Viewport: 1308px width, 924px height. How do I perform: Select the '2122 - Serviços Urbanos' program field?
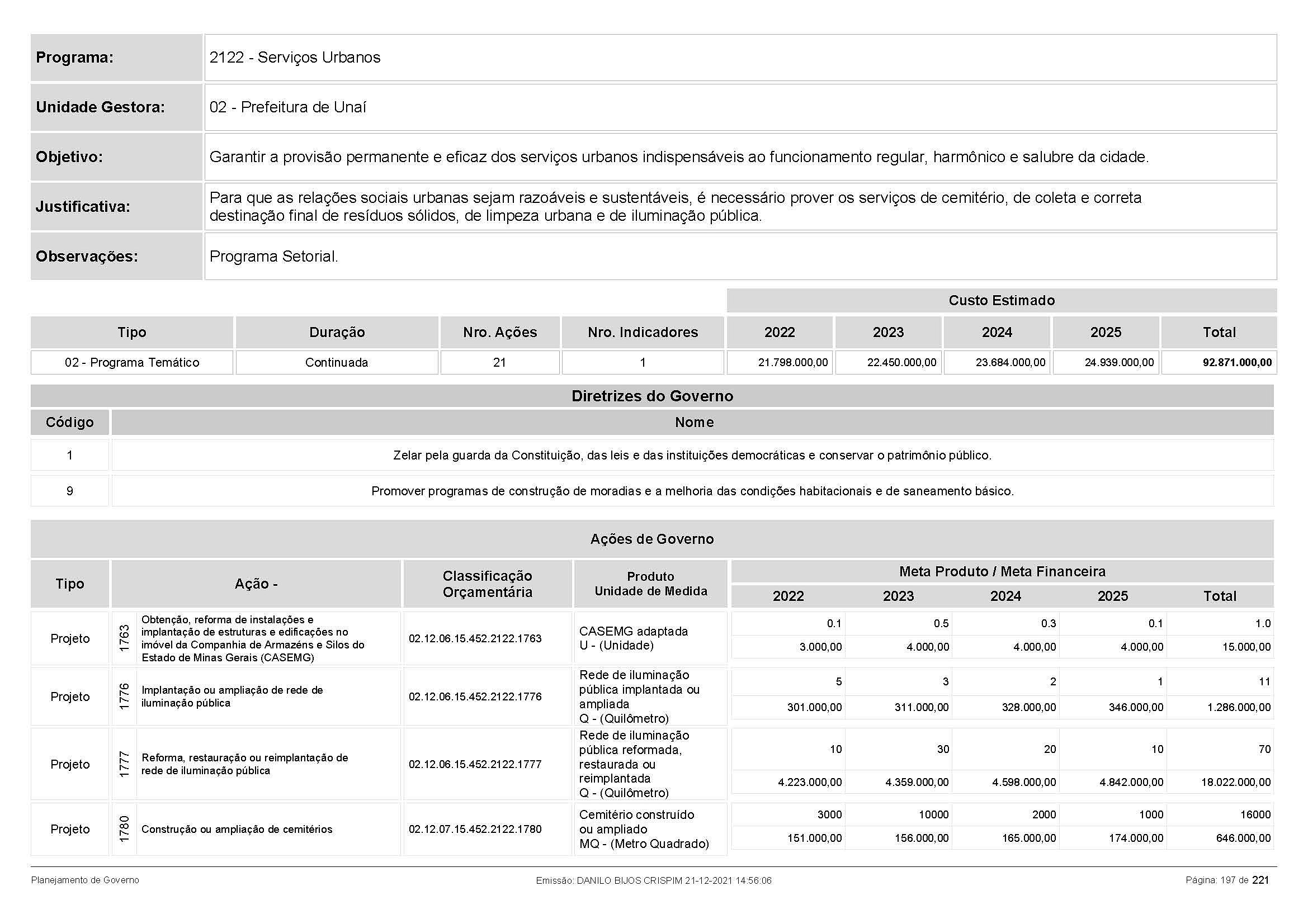point(295,58)
